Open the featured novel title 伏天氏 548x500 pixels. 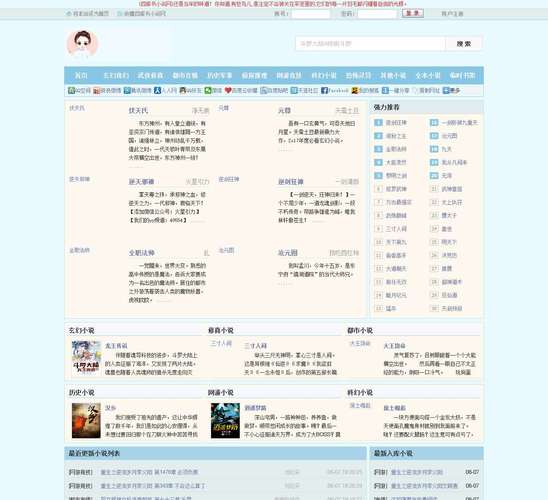pyautogui.click(x=138, y=110)
